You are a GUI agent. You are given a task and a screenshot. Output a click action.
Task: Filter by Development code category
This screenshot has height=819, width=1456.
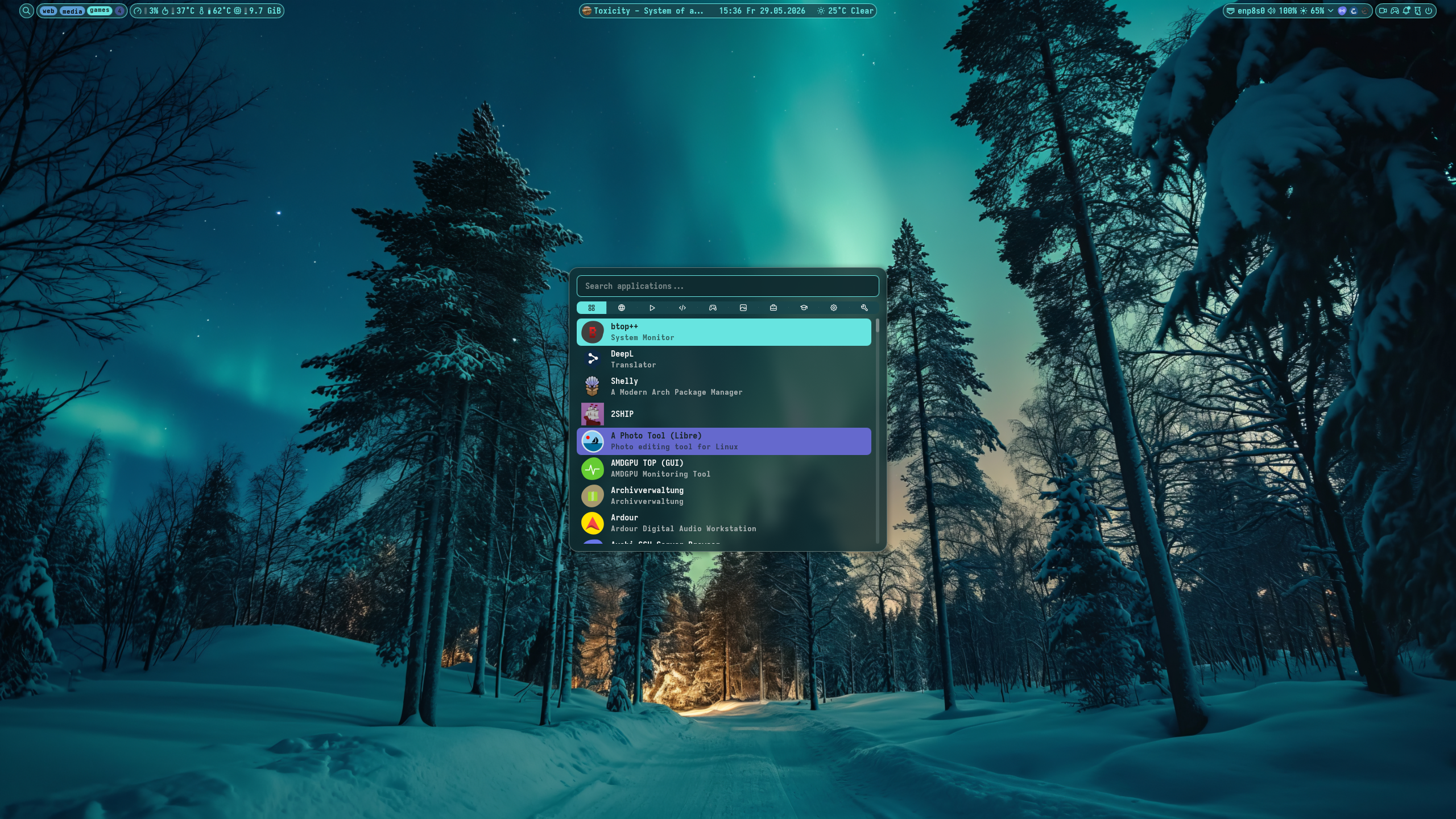[x=682, y=308]
